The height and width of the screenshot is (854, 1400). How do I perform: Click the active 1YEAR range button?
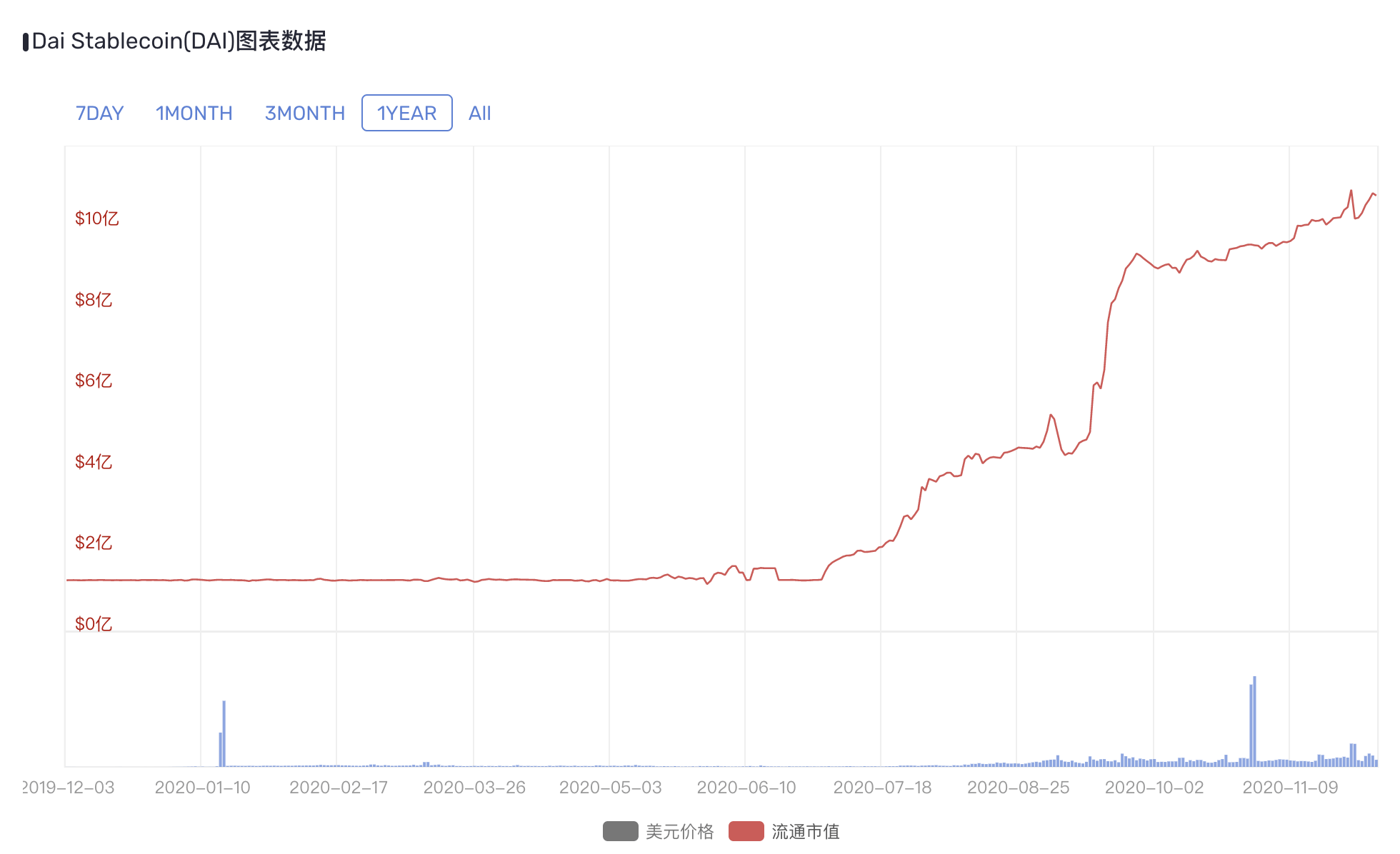click(x=406, y=113)
